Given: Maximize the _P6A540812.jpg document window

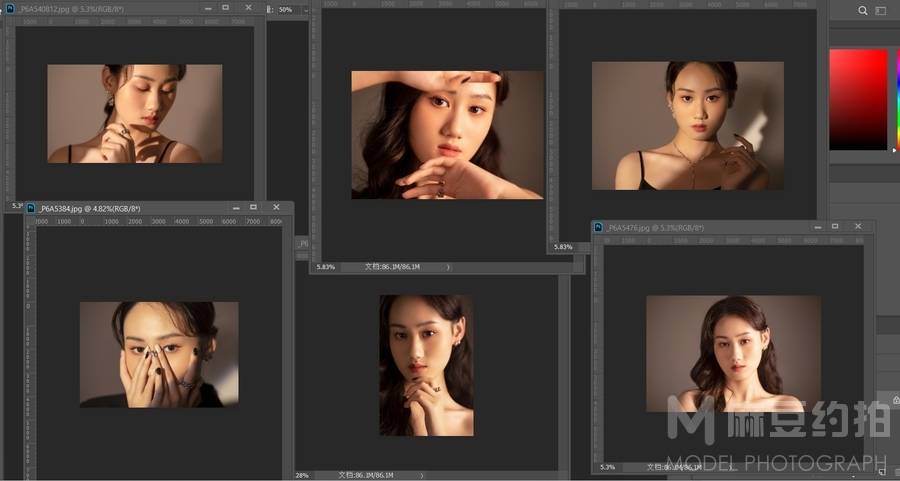Looking at the screenshot, I should 226,7.
